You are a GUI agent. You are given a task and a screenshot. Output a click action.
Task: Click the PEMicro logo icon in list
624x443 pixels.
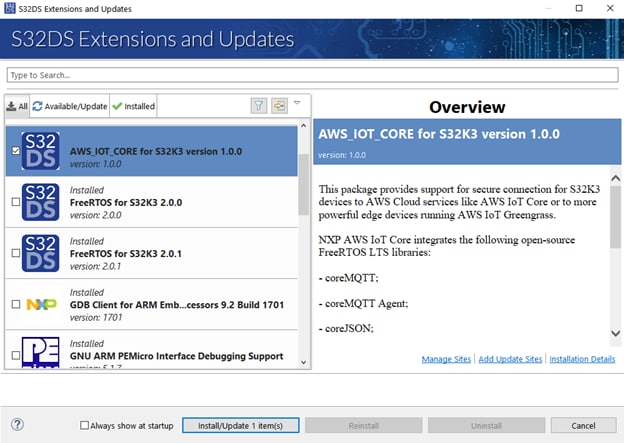41,354
